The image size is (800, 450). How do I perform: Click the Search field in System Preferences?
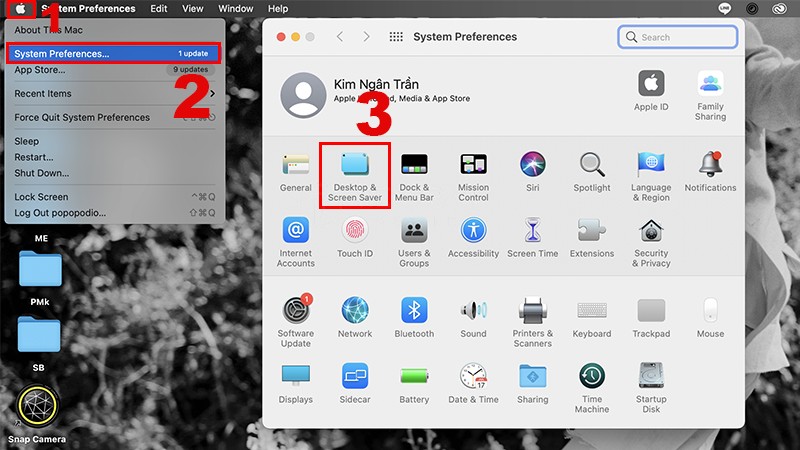[678, 37]
